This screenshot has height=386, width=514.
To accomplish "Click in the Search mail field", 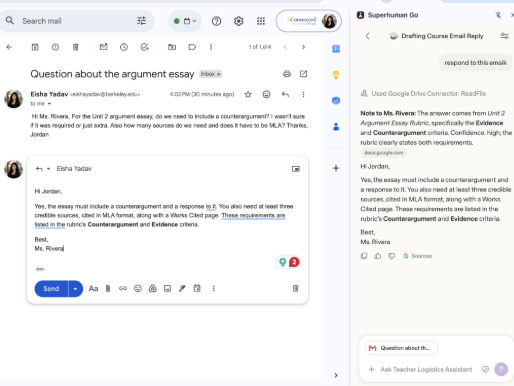I will pyautogui.click(x=77, y=21).
